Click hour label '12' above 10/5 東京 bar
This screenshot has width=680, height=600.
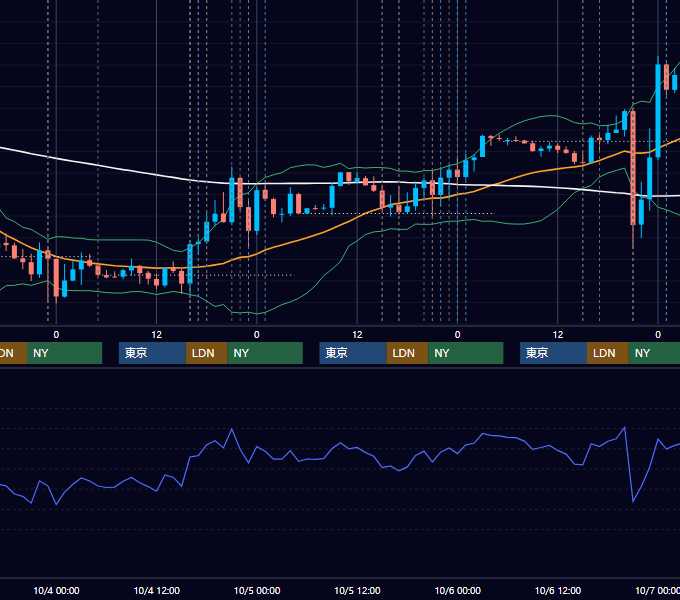[x=357, y=335]
